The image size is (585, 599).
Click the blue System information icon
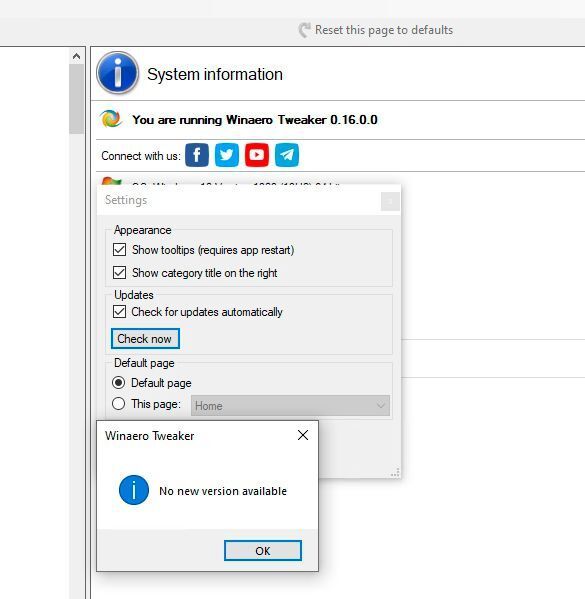(x=117, y=73)
